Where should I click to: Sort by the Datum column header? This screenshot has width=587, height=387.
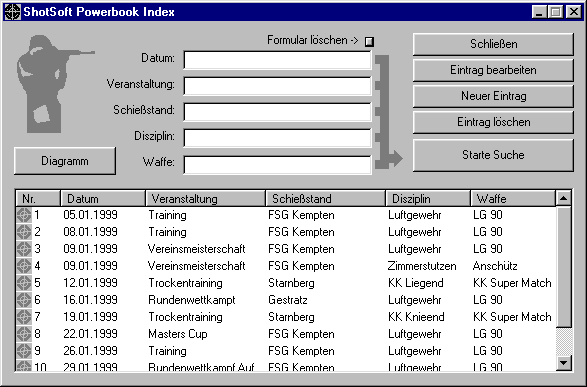tap(103, 198)
